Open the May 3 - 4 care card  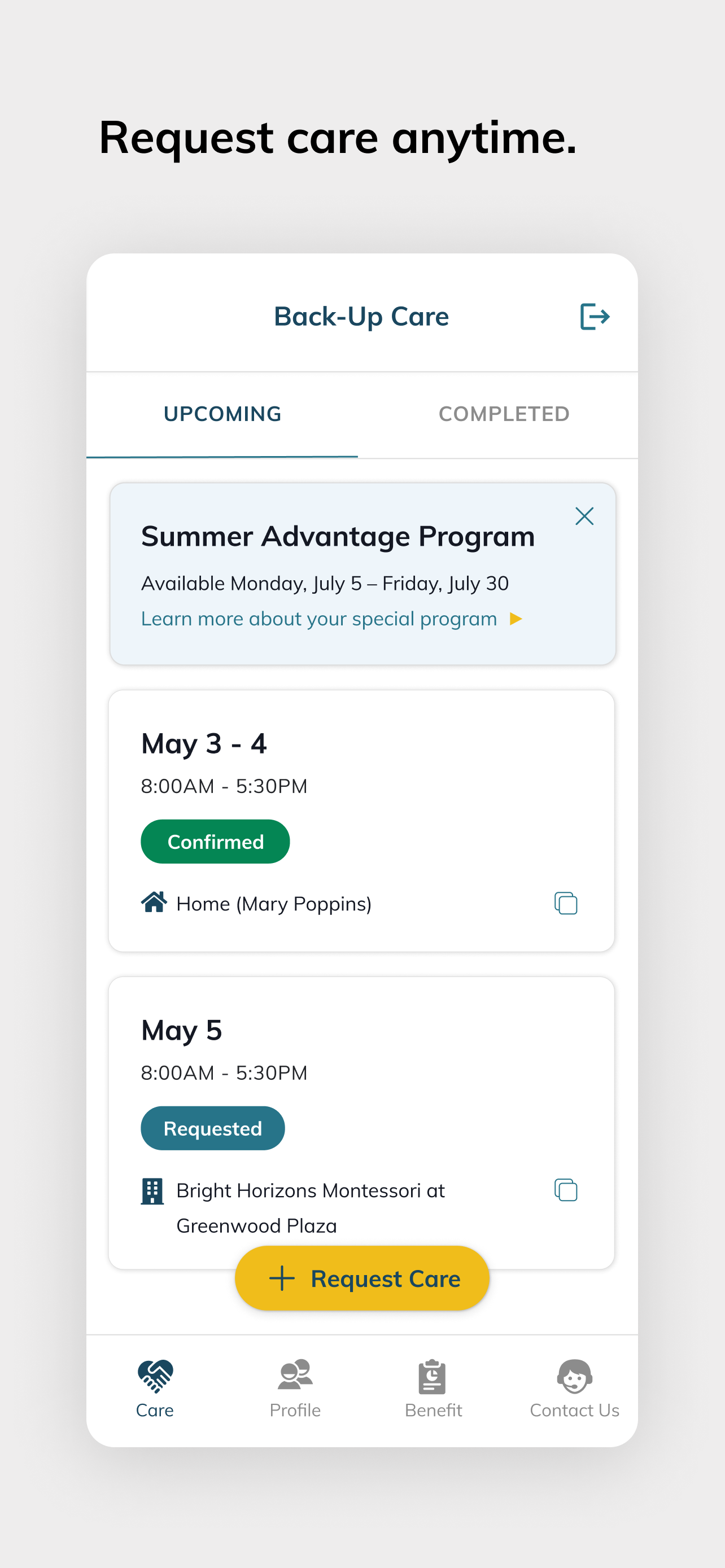click(x=361, y=821)
